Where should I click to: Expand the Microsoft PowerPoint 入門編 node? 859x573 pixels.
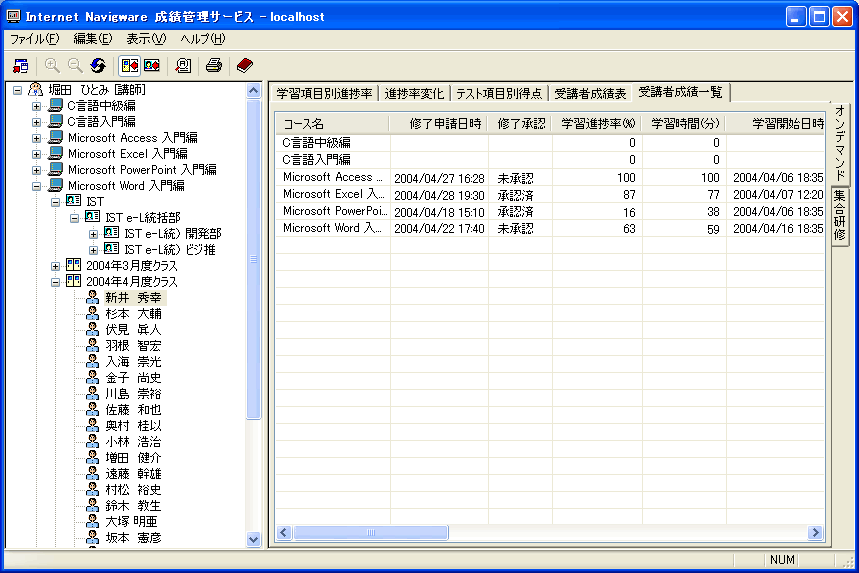point(36,170)
